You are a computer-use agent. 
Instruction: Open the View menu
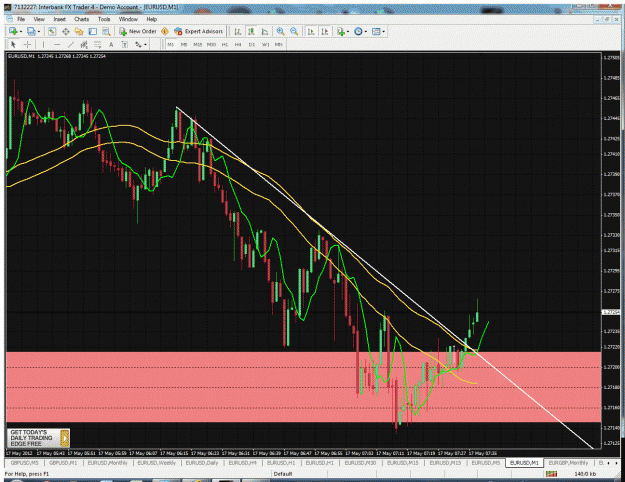click(x=39, y=19)
